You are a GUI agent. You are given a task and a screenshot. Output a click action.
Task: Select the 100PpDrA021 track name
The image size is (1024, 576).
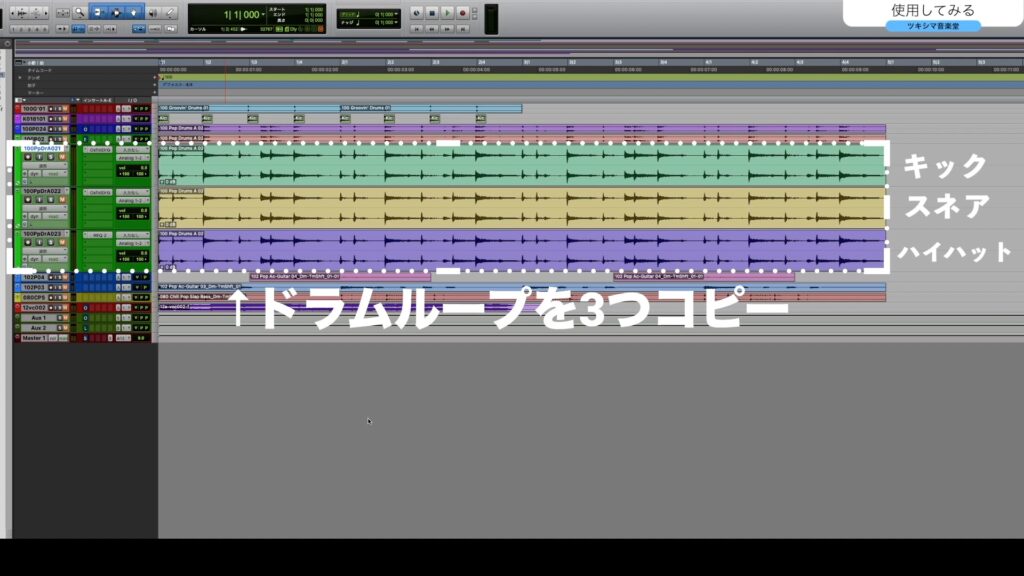(42, 149)
